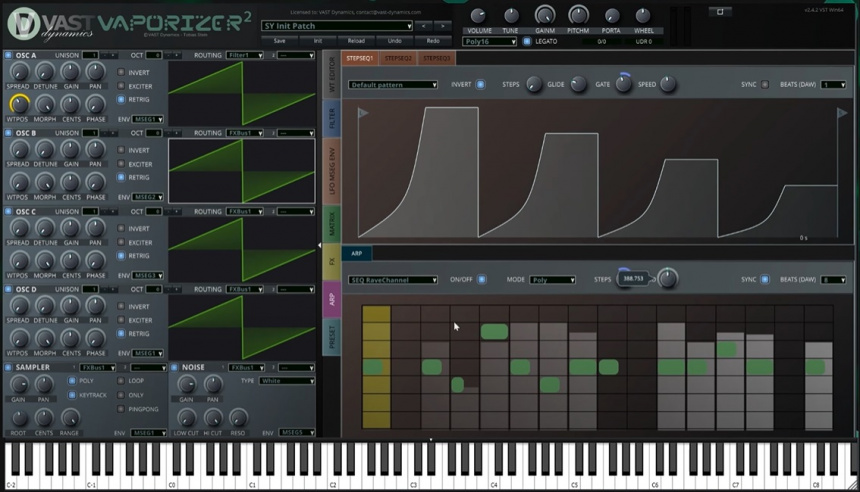Screen dimensions: 860x492
Task: Click the step sequencer GATE knob
Action: click(623, 84)
